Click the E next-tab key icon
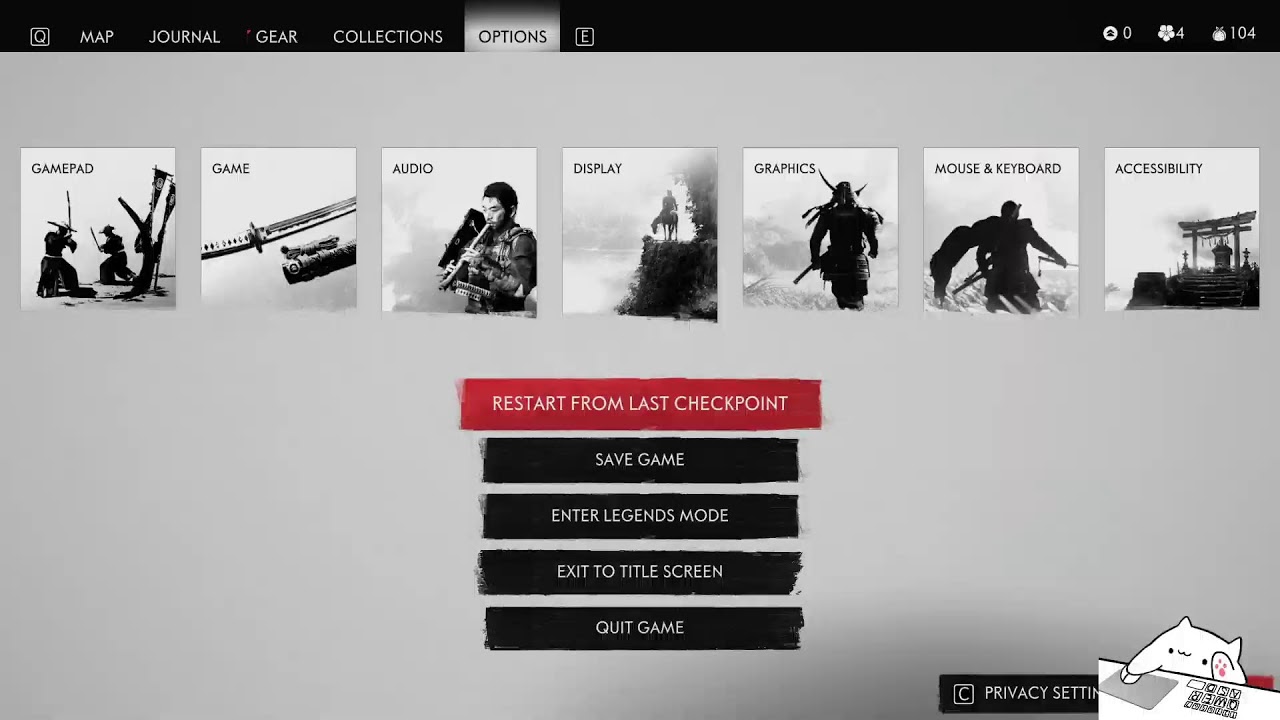 point(585,37)
